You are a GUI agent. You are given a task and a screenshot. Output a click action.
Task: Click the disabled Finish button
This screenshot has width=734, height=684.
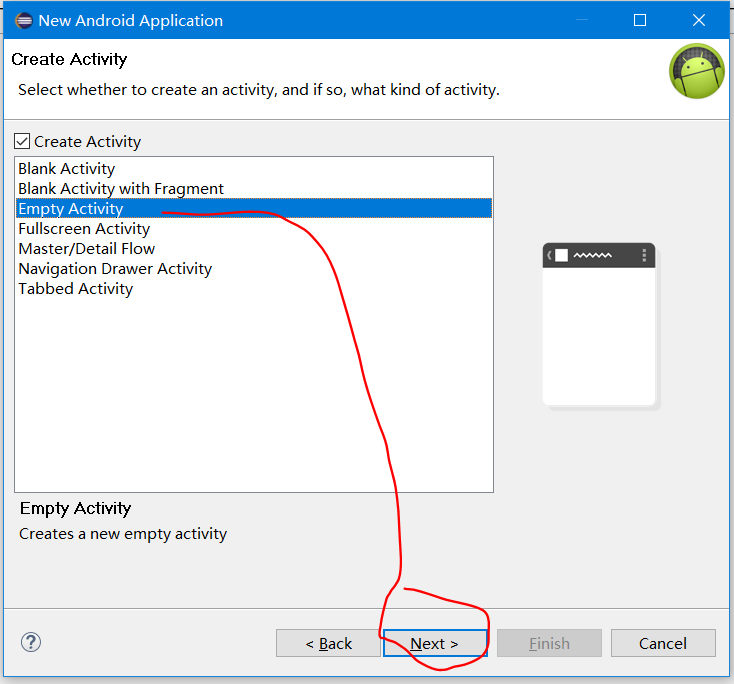(549, 643)
